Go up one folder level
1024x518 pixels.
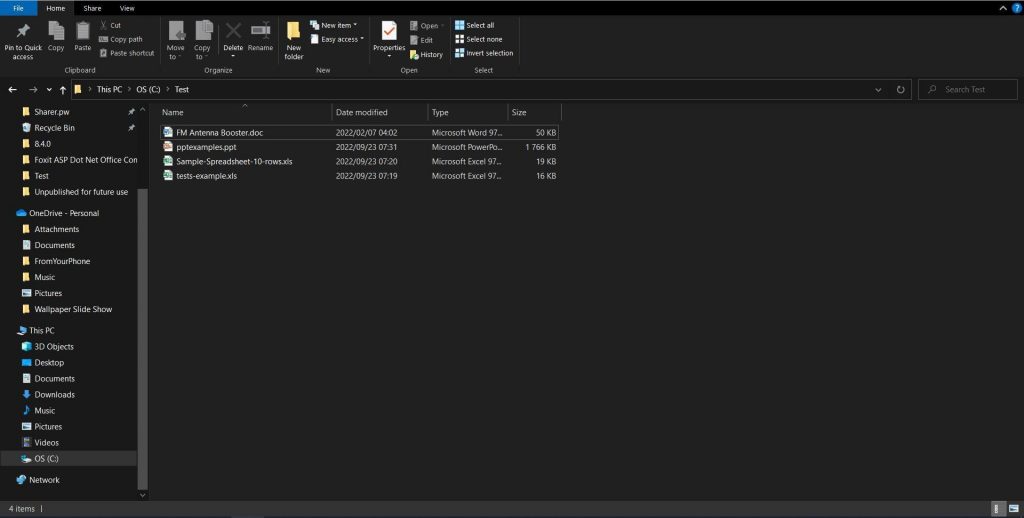(63, 89)
